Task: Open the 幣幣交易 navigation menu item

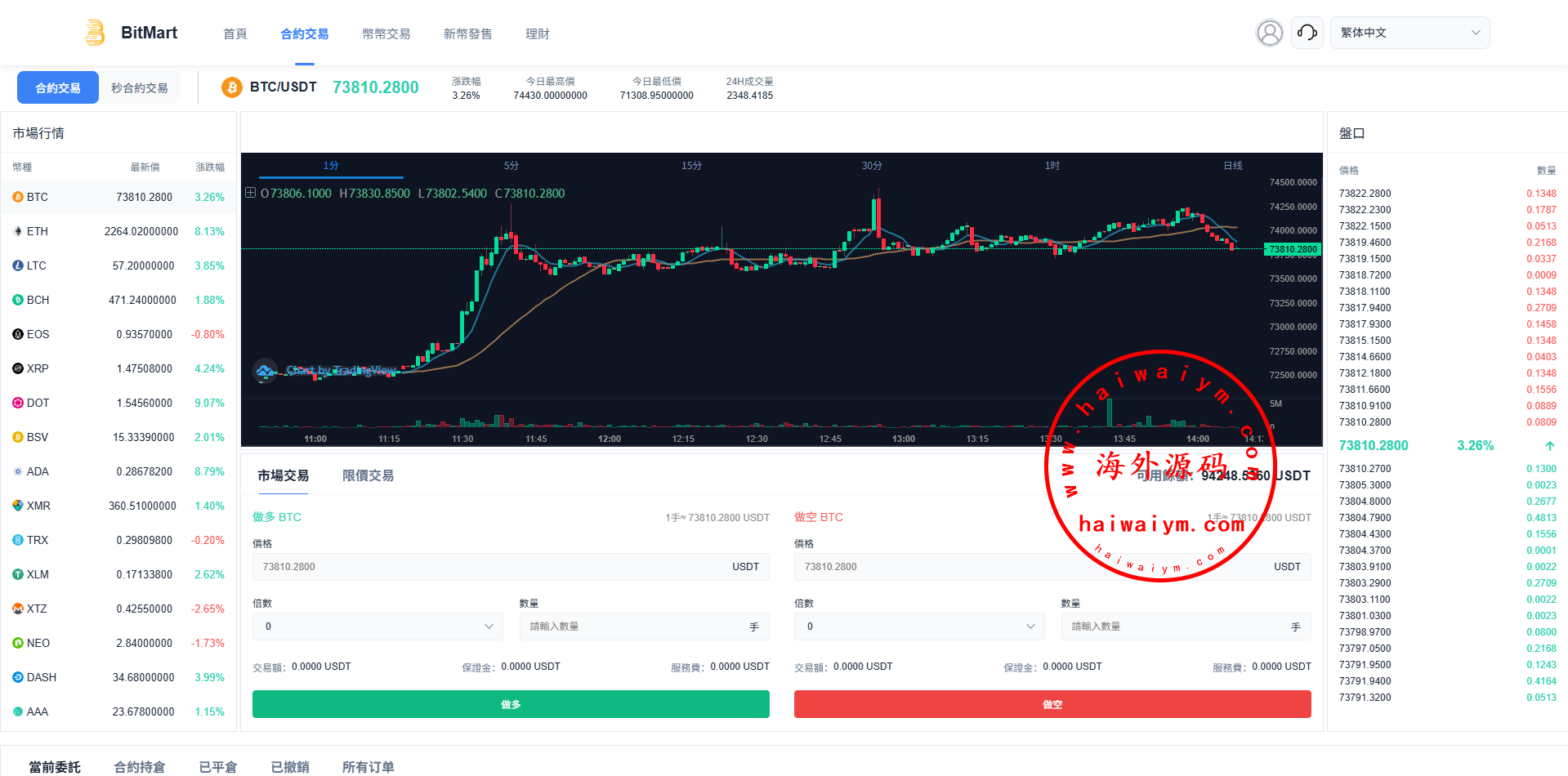Action: tap(386, 33)
